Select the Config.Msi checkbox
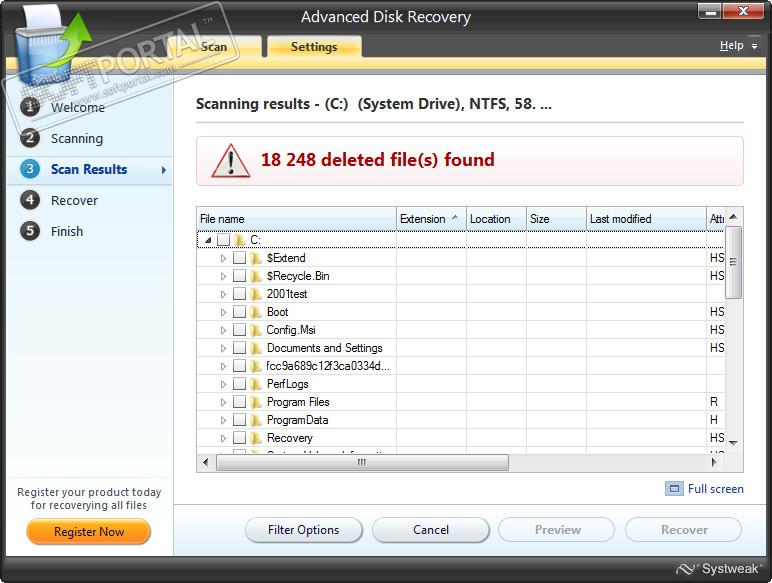772x583 pixels. tap(239, 330)
